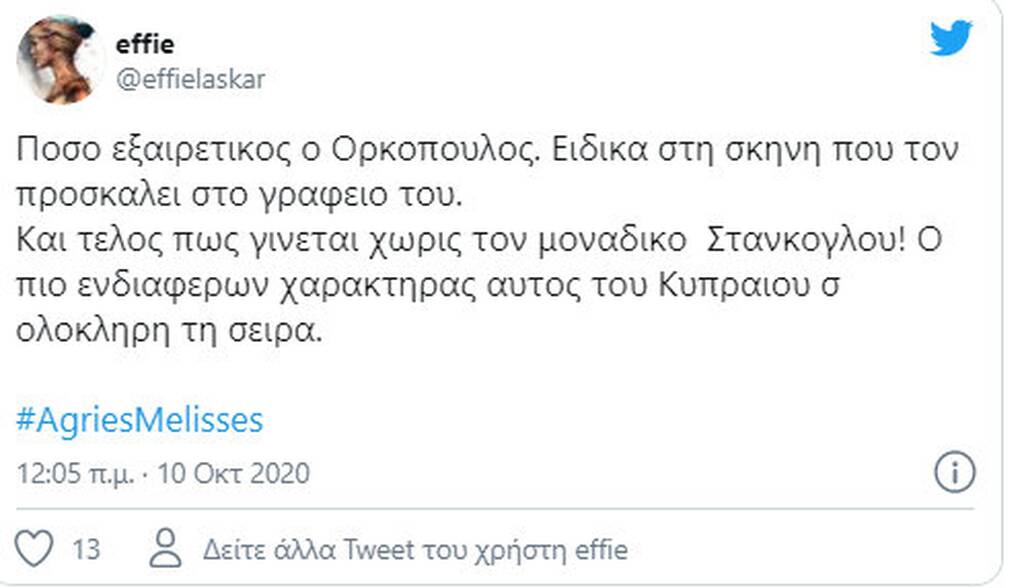Click the display name "effie"
This screenshot has height=588, width=1024.
click(x=147, y=43)
